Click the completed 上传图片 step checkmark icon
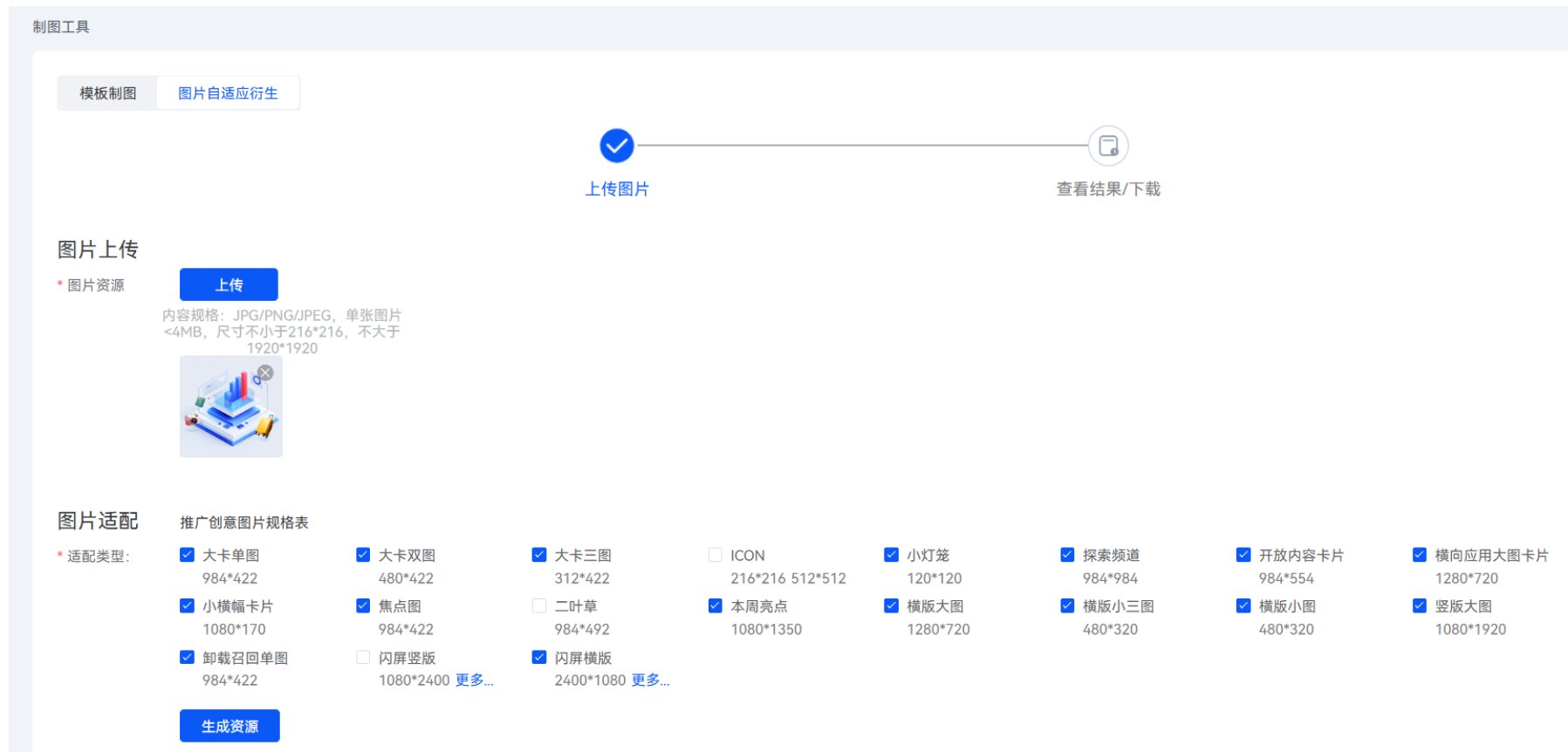The height and width of the screenshot is (752, 1568). 617,146
